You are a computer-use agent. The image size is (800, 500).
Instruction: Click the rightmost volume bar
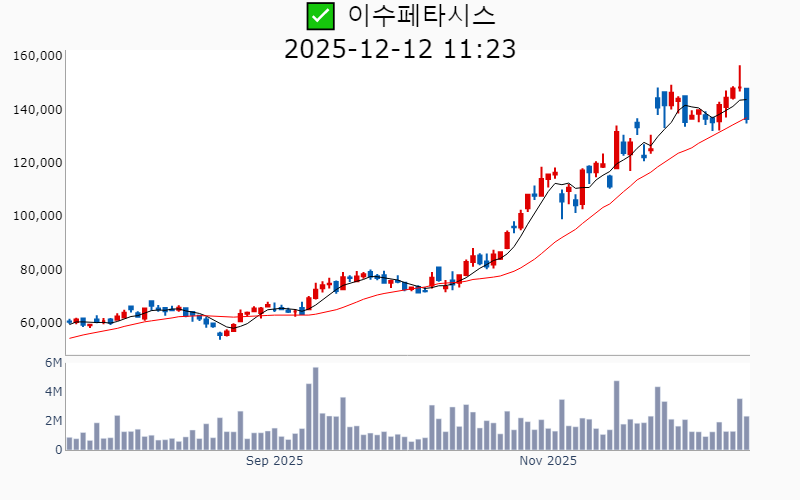pos(746,433)
